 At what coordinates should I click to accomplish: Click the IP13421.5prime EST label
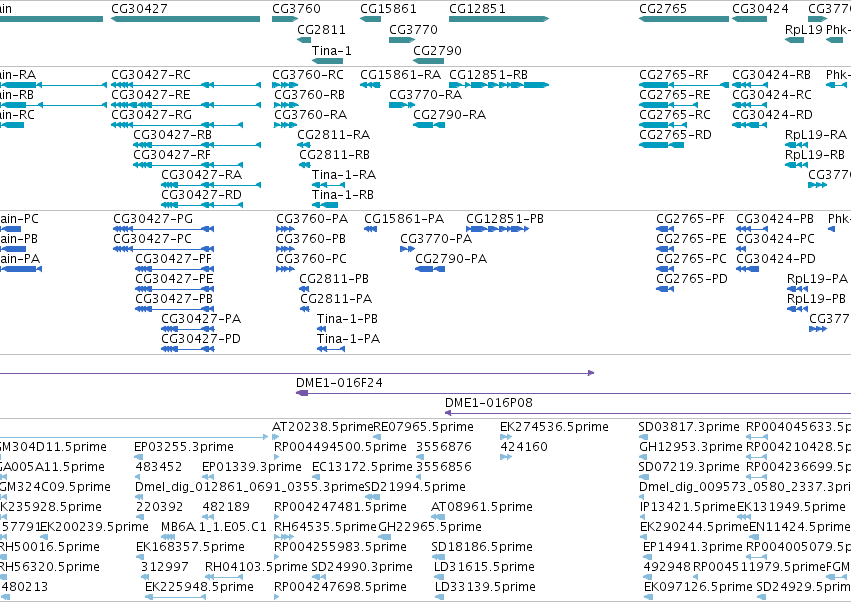click(x=688, y=507)
